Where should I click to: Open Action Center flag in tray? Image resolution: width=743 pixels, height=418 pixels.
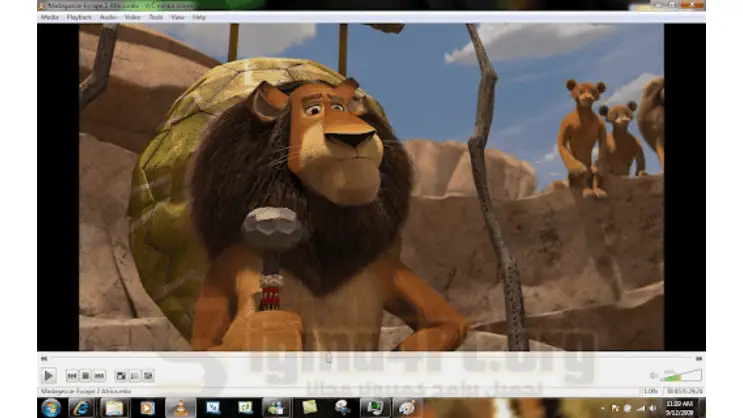pos(615,408)
